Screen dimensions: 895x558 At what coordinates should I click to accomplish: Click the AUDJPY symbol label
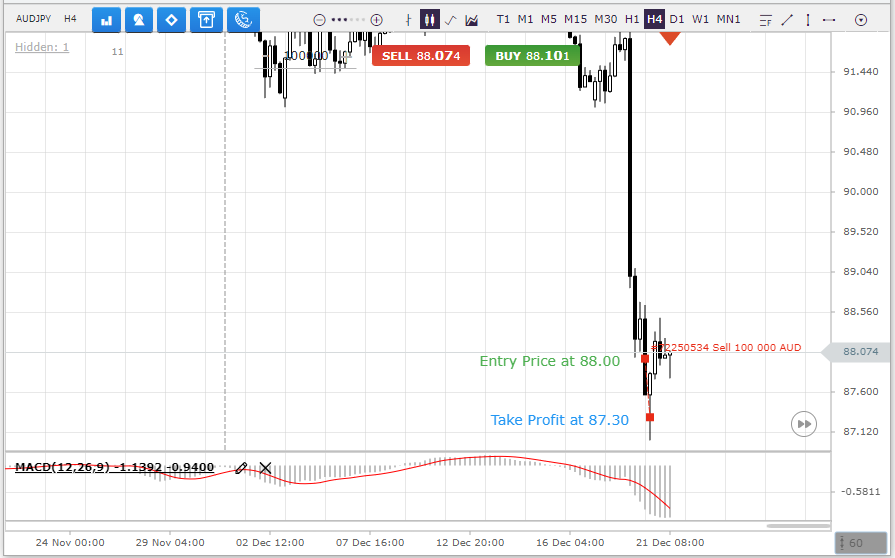pos(34,19)
